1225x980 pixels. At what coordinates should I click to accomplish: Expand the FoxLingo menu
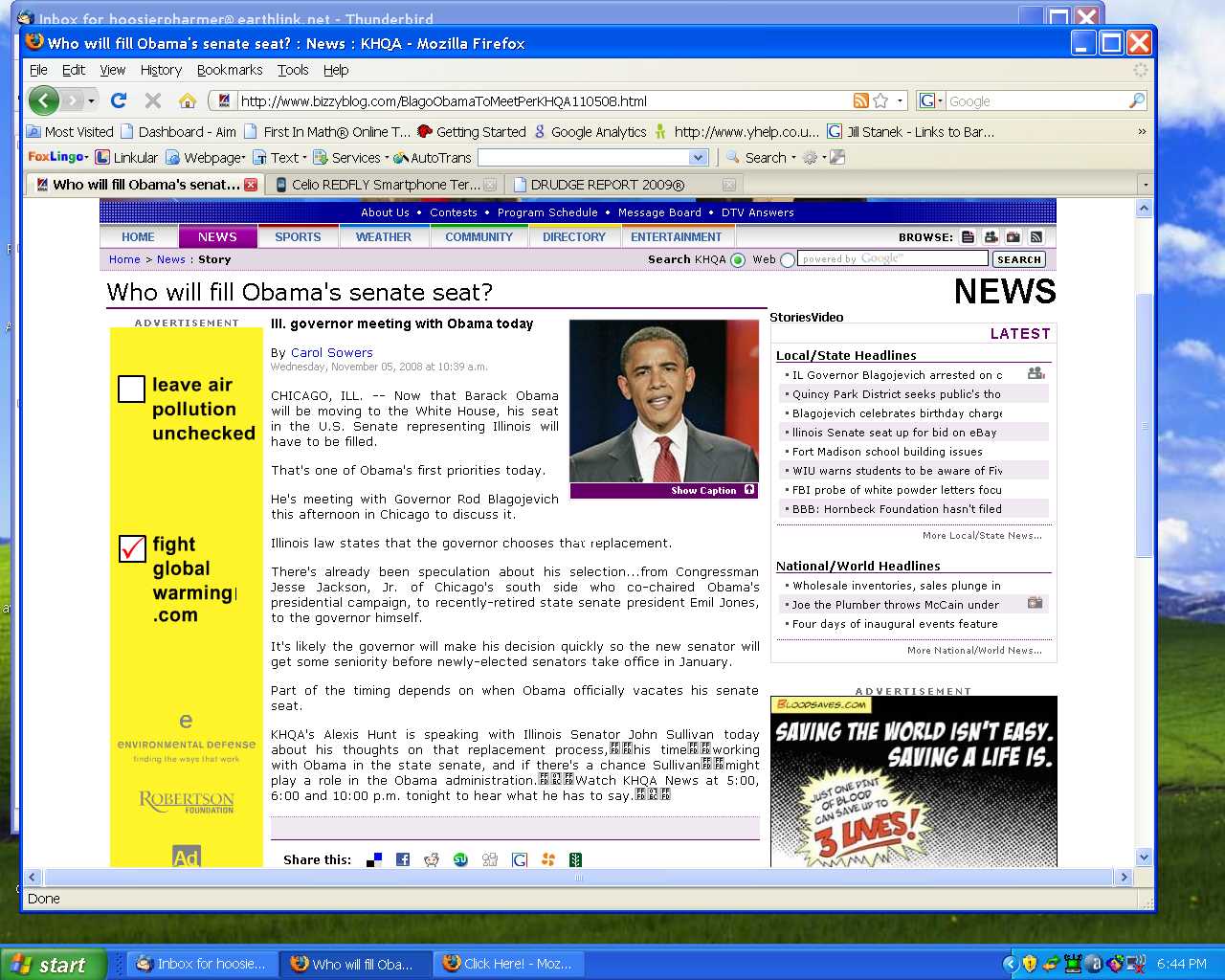tap(58, 158)
